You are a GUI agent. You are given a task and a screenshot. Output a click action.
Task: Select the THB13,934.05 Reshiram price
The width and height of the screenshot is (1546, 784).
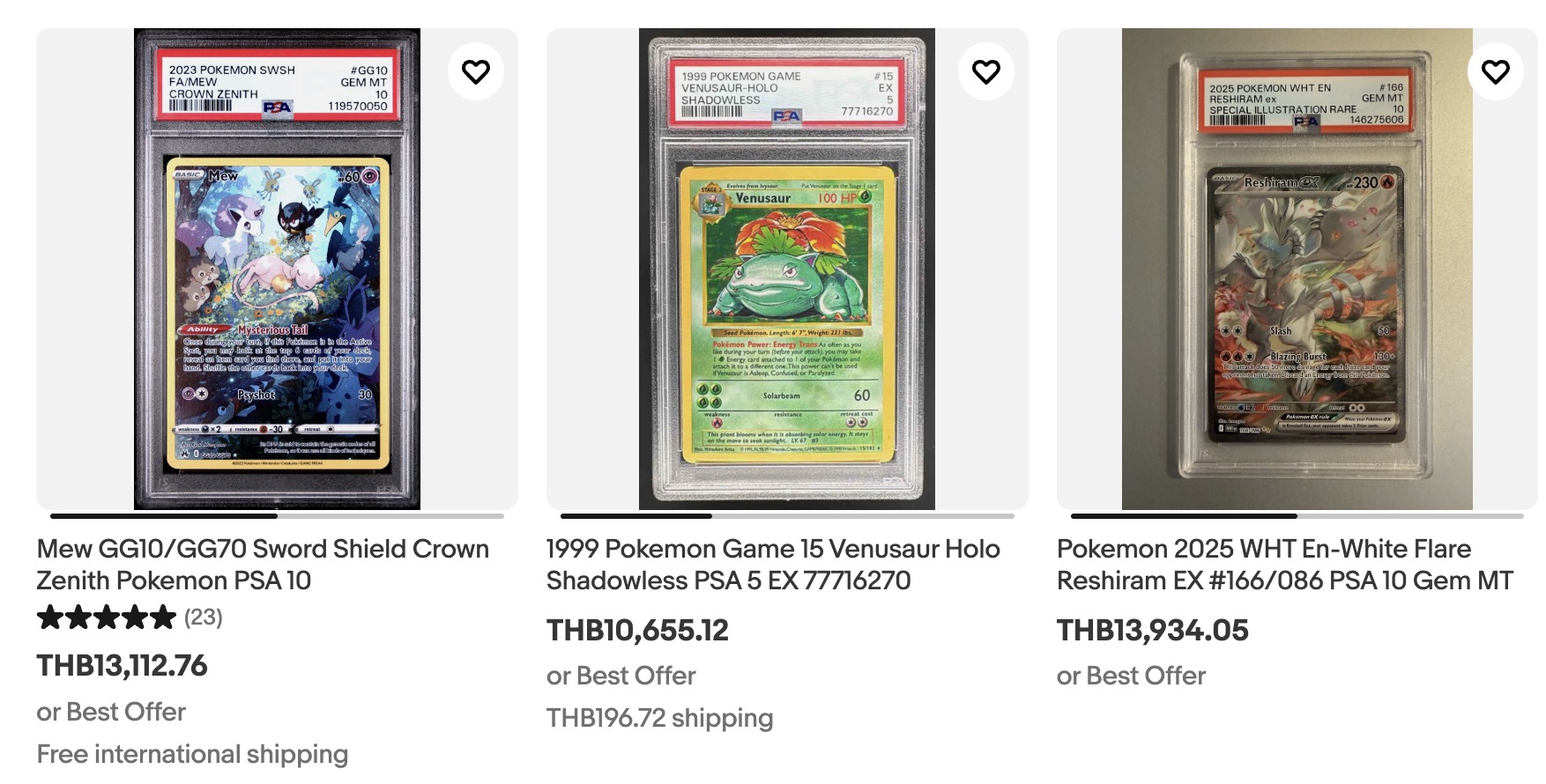pos(1153,630)
